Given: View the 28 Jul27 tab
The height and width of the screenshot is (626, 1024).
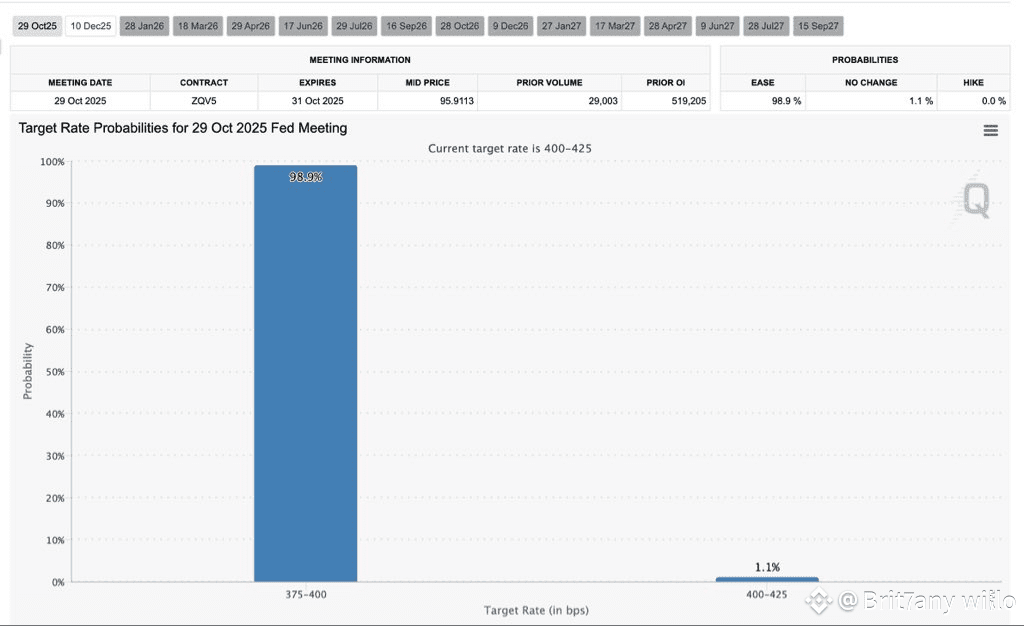Looking at the screenshot, I should (766, 26).
